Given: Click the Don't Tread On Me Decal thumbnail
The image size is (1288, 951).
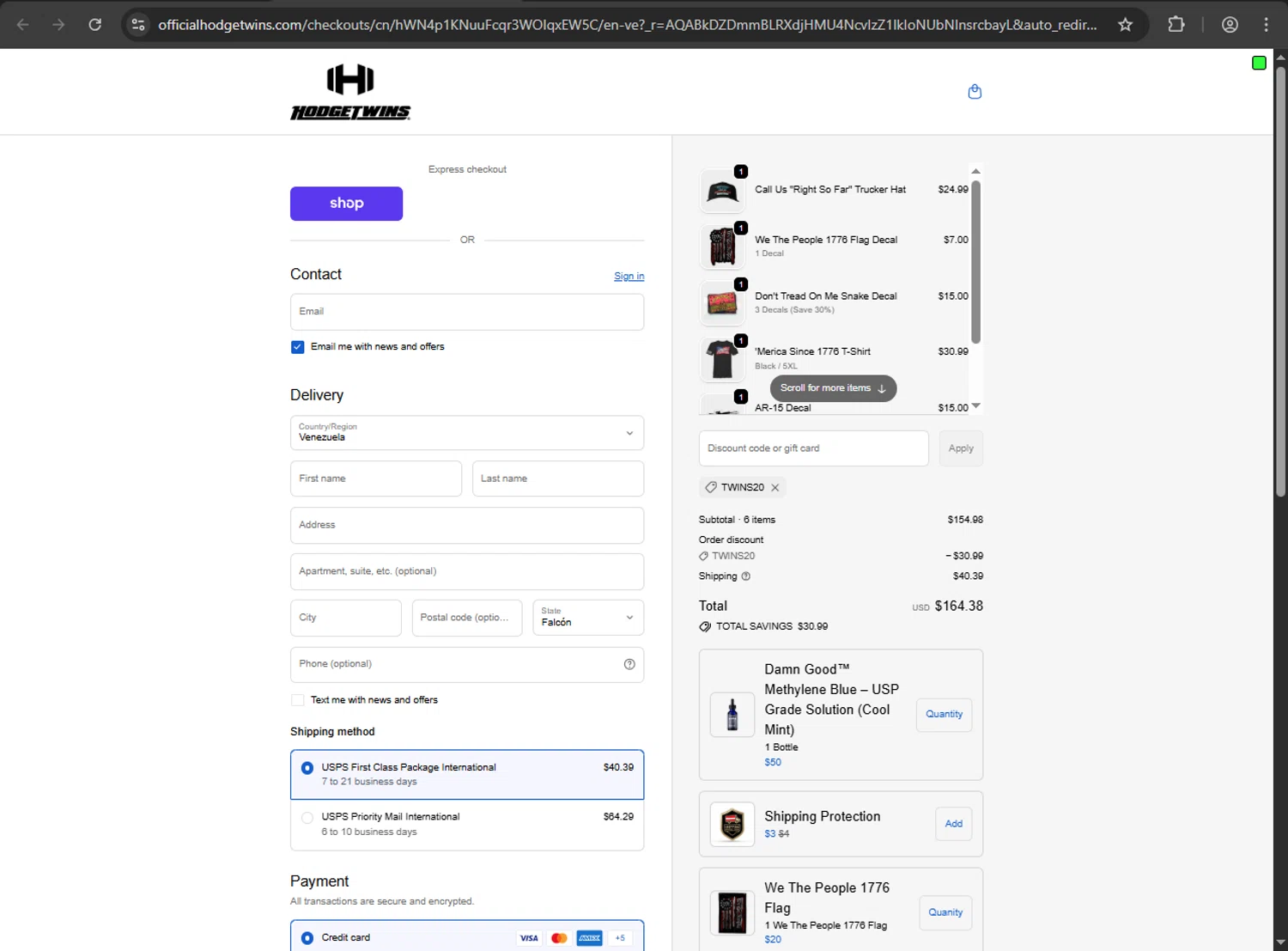Looking at the screenshot, I should 722,303.
